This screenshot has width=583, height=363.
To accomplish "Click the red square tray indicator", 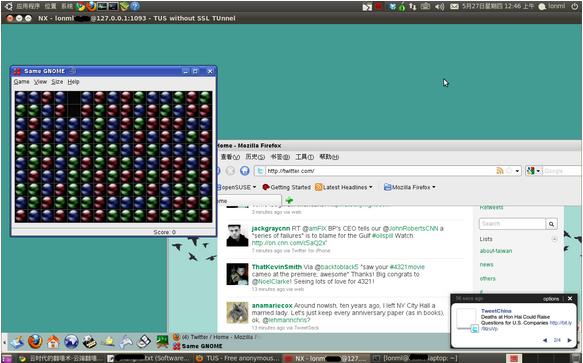I will coord(379,6).
